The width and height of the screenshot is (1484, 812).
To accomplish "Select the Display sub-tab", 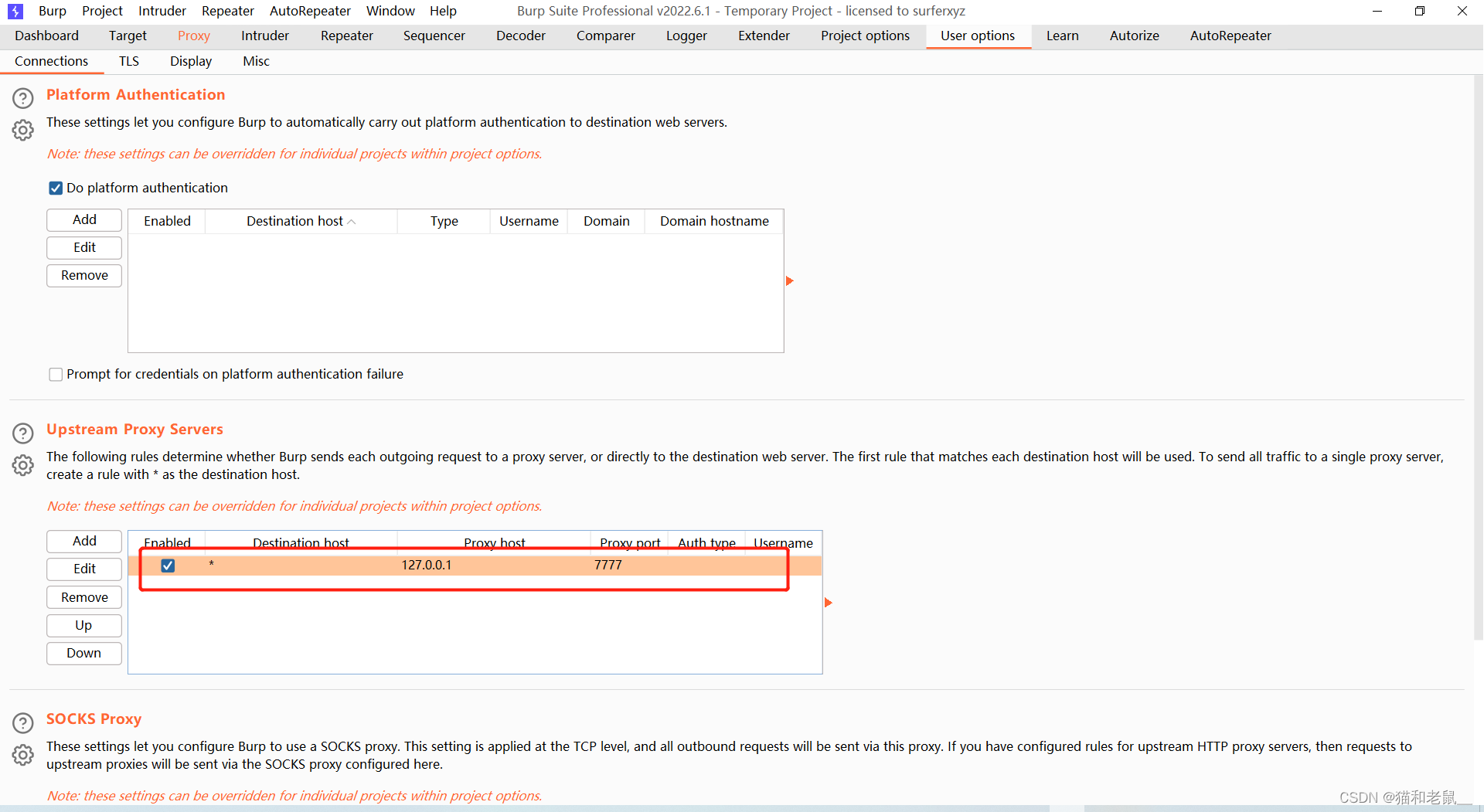I will pyautogui.click(x=191, y=61).
